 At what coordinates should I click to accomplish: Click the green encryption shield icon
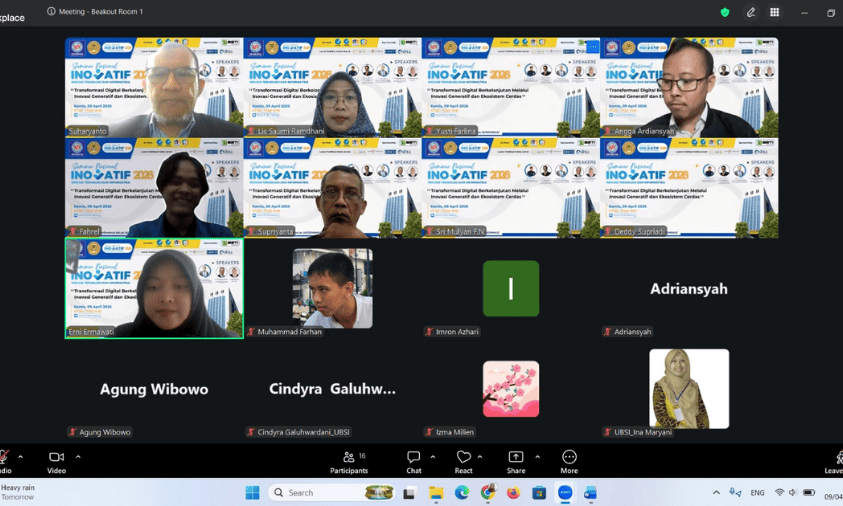click(725, 12)
